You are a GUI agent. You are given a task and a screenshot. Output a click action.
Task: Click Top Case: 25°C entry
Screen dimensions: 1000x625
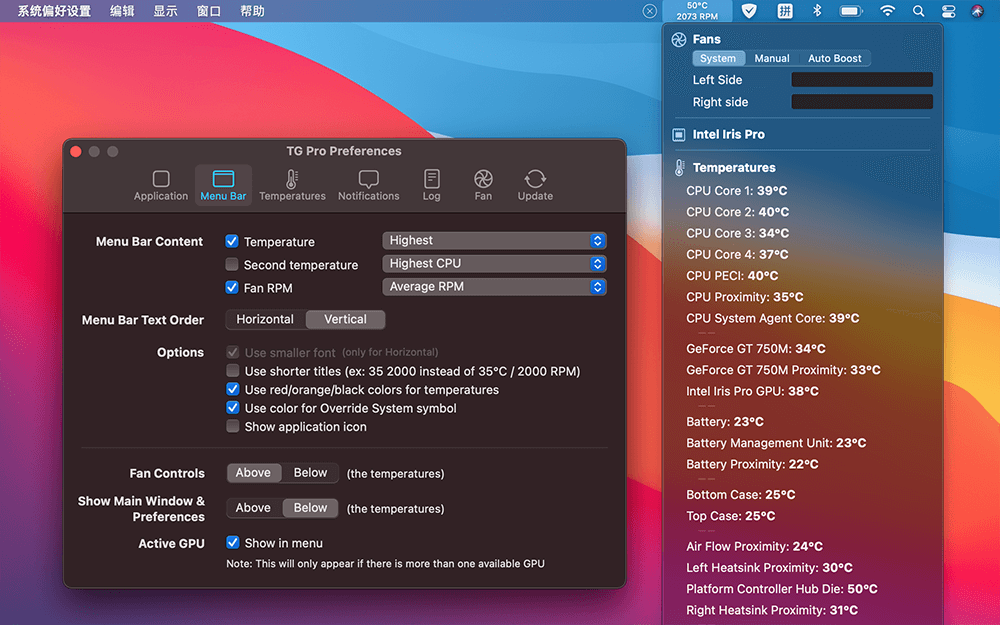pos(731,516)
